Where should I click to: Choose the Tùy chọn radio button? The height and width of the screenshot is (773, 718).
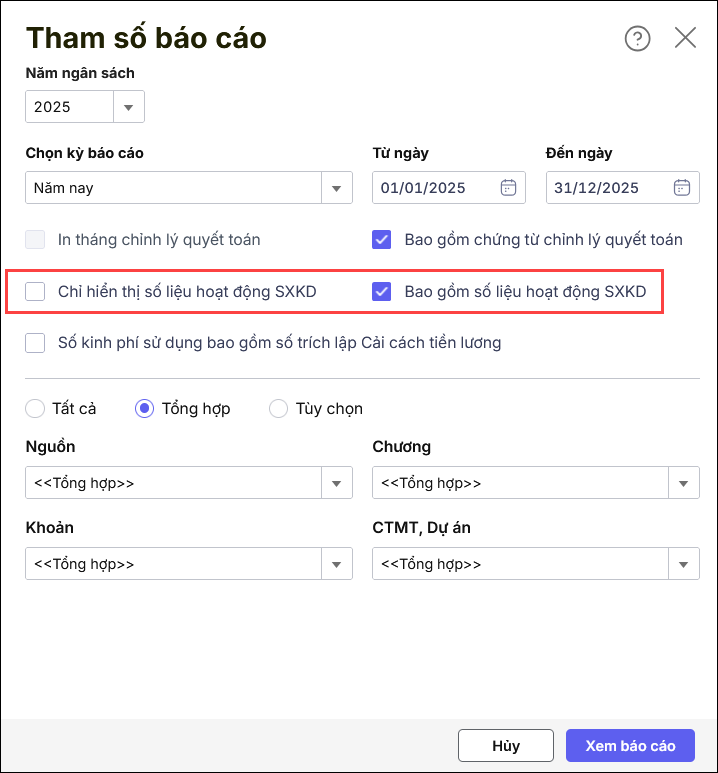tap(279, 408)
